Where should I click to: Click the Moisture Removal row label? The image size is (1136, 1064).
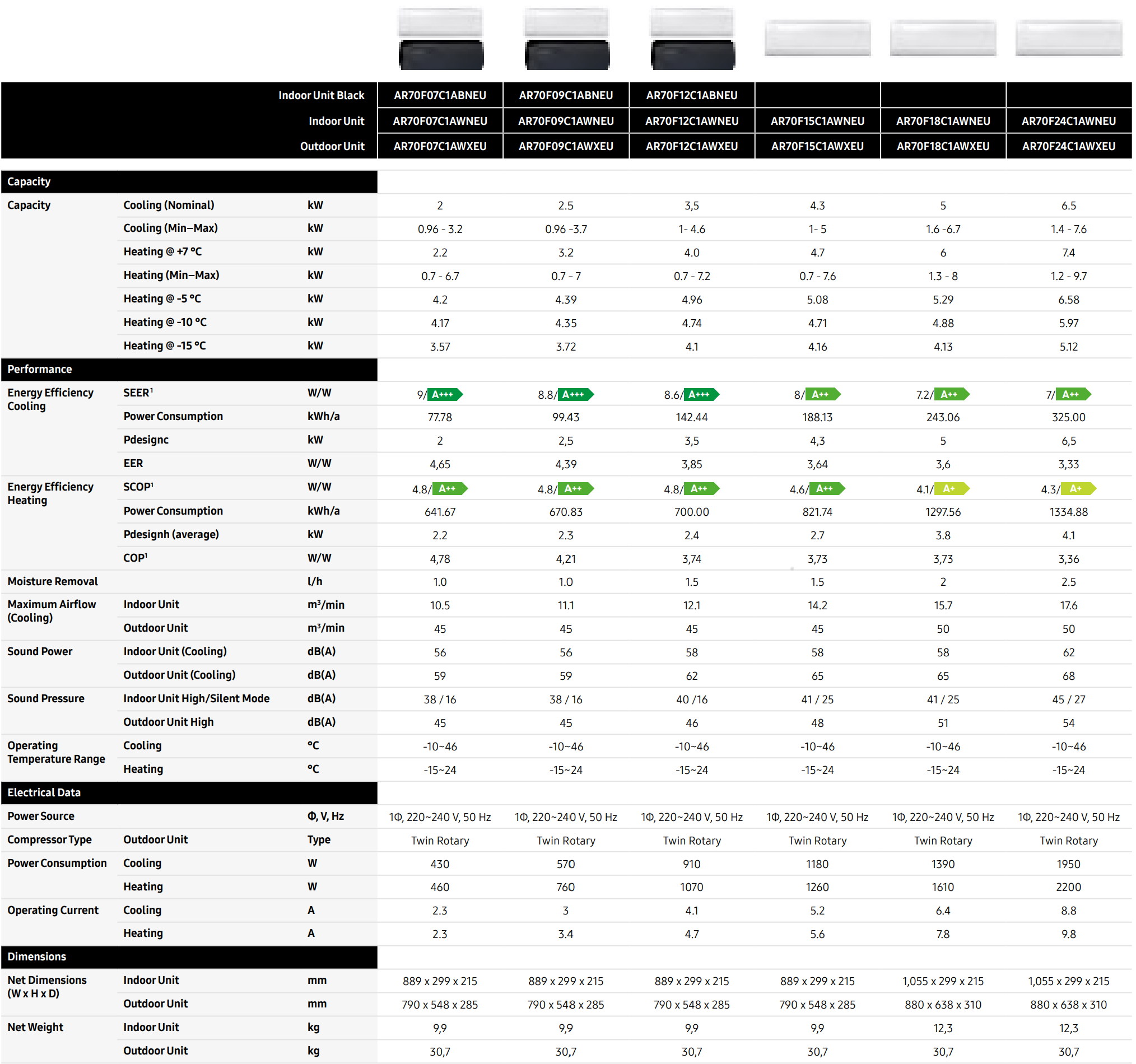[x=53, y=581]
